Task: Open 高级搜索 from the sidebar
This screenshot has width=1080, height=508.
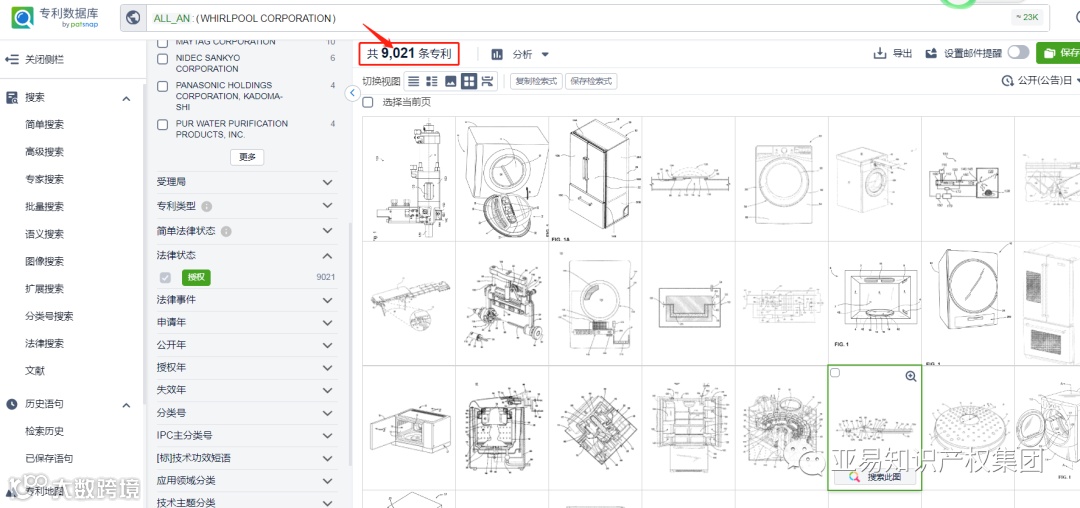Action: coord(45,152)
